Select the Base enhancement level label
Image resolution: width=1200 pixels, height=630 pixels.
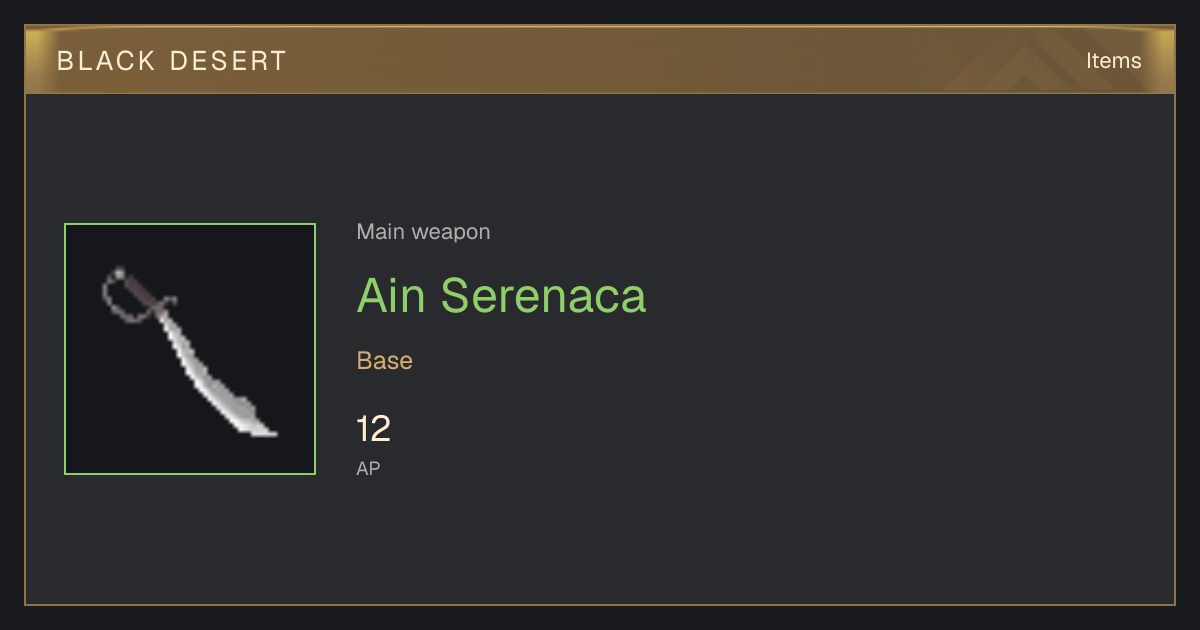384,360
